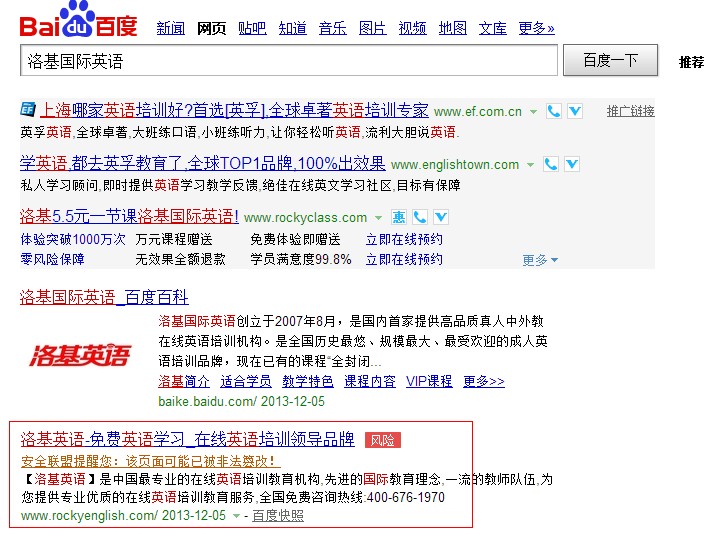Click the www.rockyenglish.com/ URL text
705x538 pixels.
tap(89, 516)
